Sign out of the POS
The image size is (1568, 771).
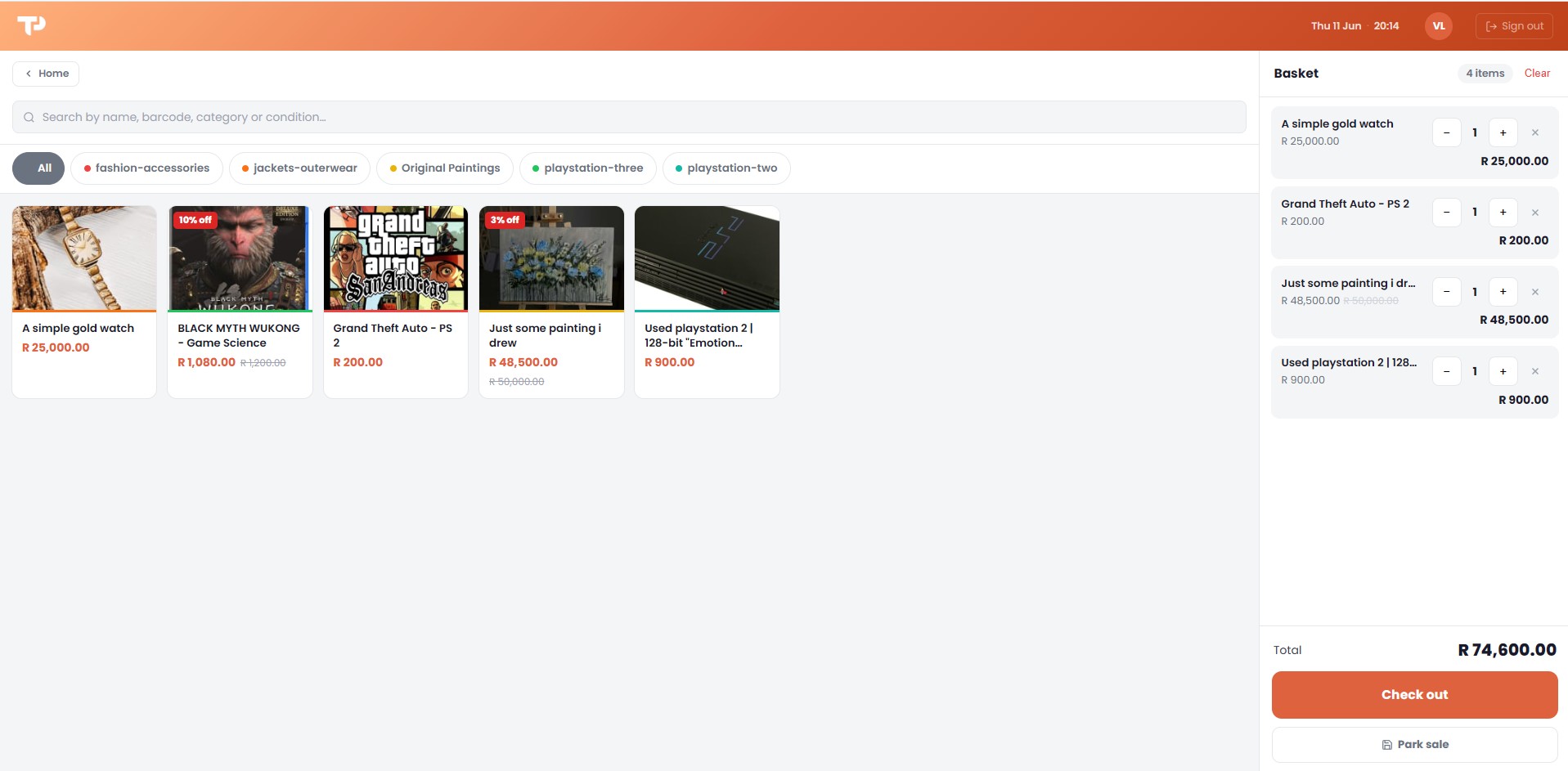click(1514, 26)
